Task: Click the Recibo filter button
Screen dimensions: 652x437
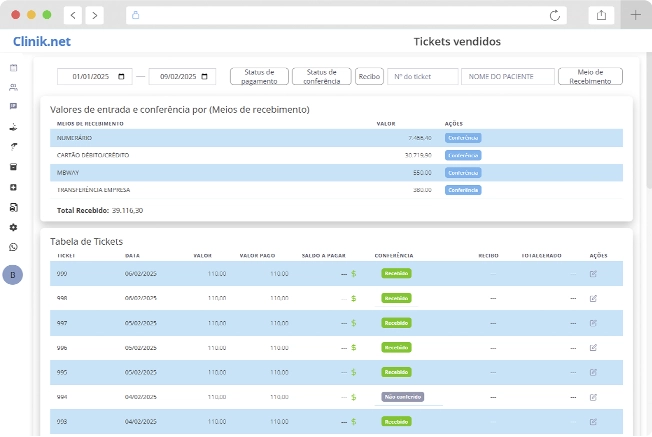Action: tap(369, 76)
